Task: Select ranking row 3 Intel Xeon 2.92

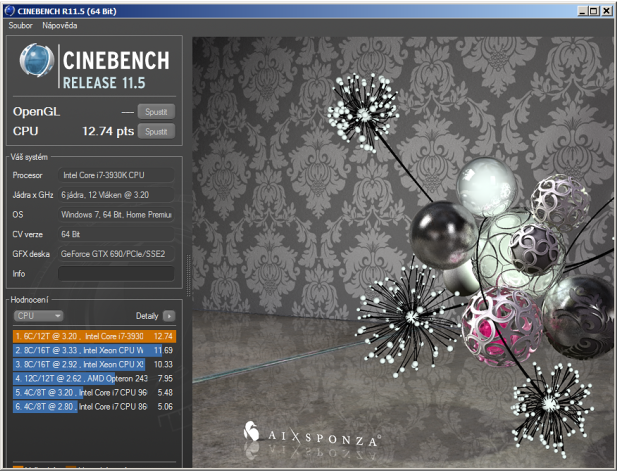Action: 95,365
